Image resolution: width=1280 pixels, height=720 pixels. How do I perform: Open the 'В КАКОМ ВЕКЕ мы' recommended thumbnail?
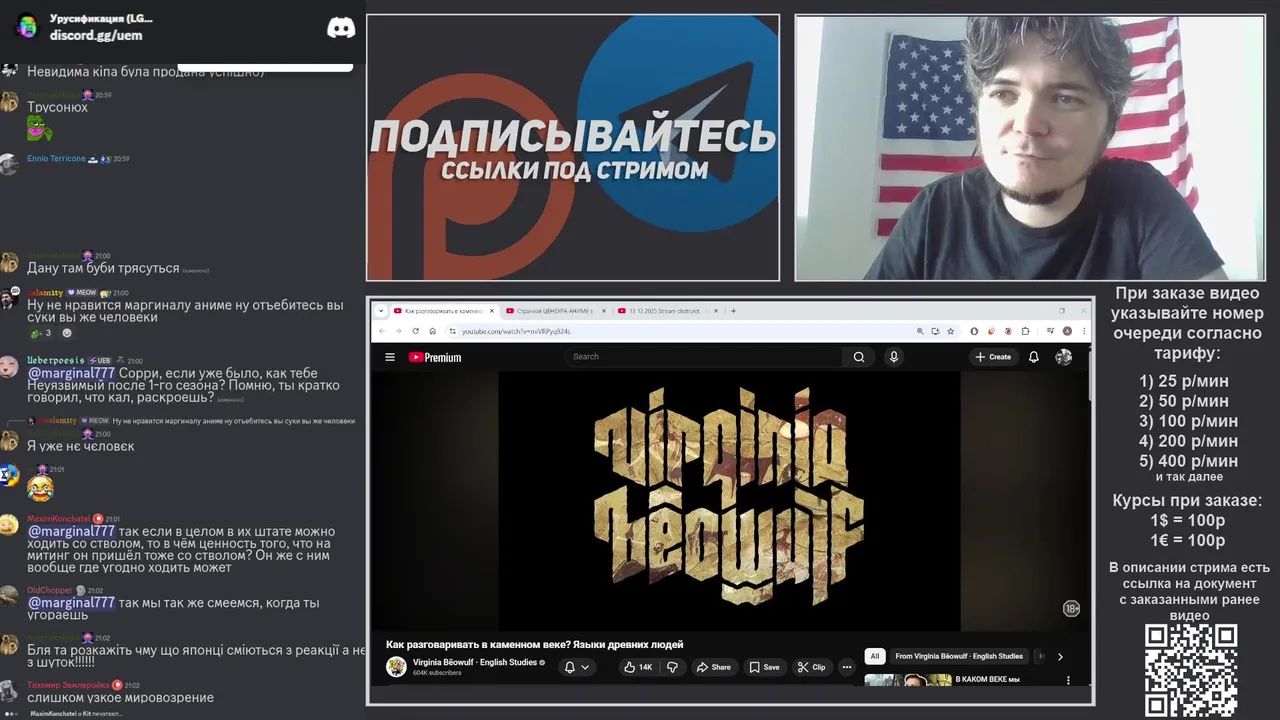tap(908, 681)
